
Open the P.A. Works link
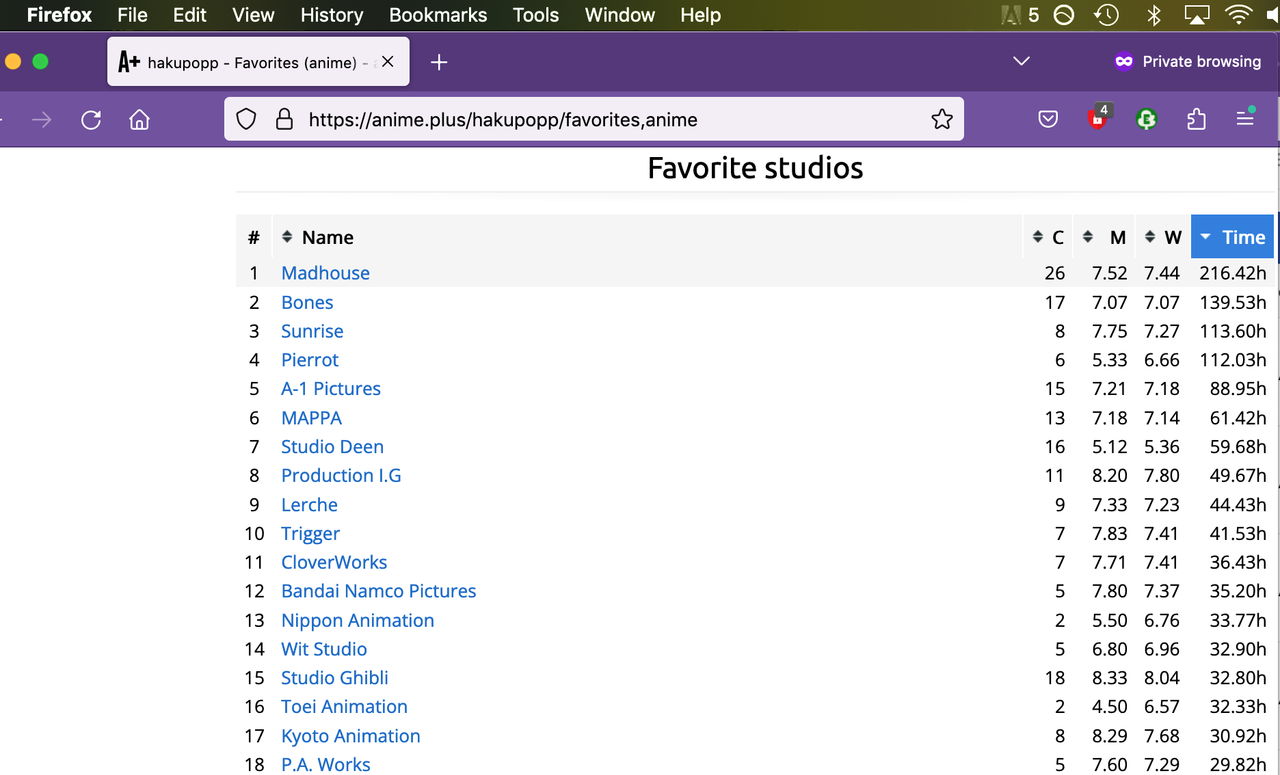(325, 765)
